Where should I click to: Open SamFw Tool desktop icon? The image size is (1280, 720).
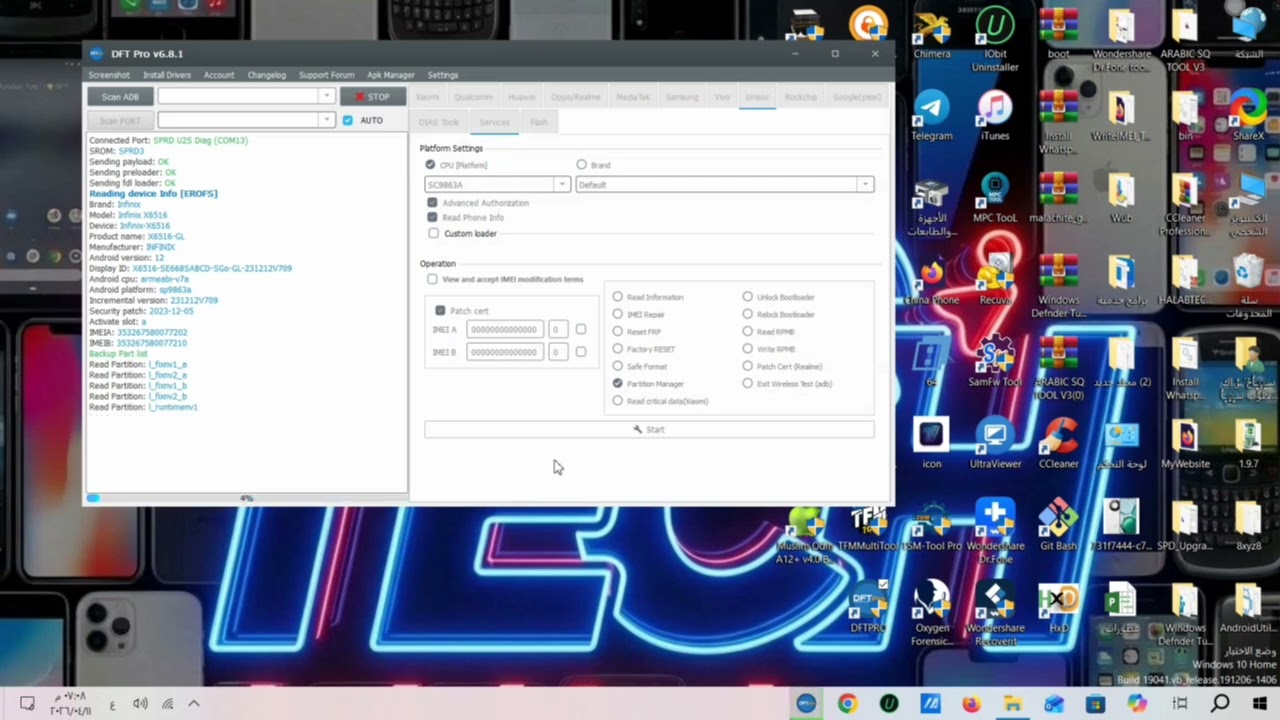(994, 361)
